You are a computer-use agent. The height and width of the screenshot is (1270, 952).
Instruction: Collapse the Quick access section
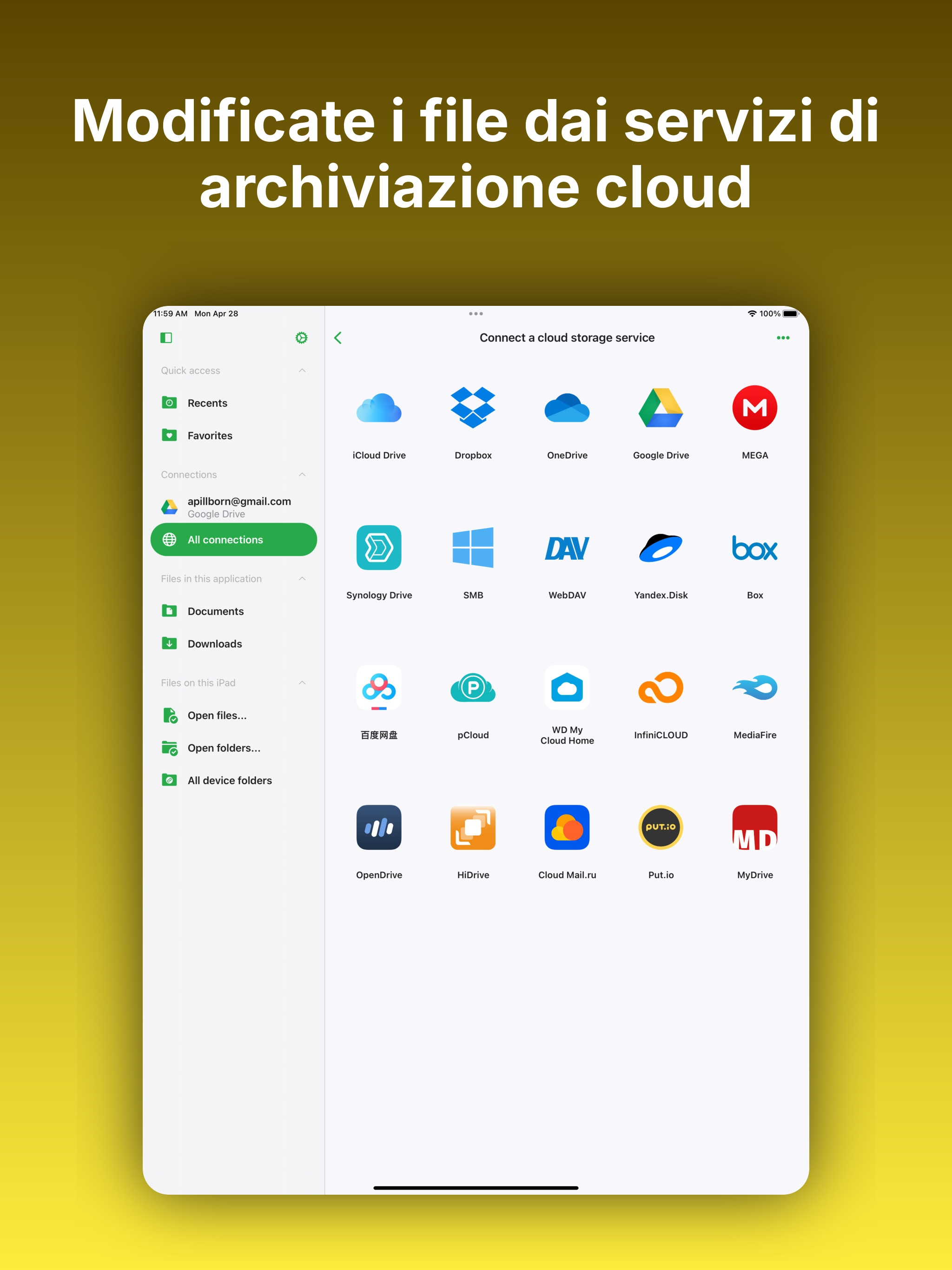(302, 370)
